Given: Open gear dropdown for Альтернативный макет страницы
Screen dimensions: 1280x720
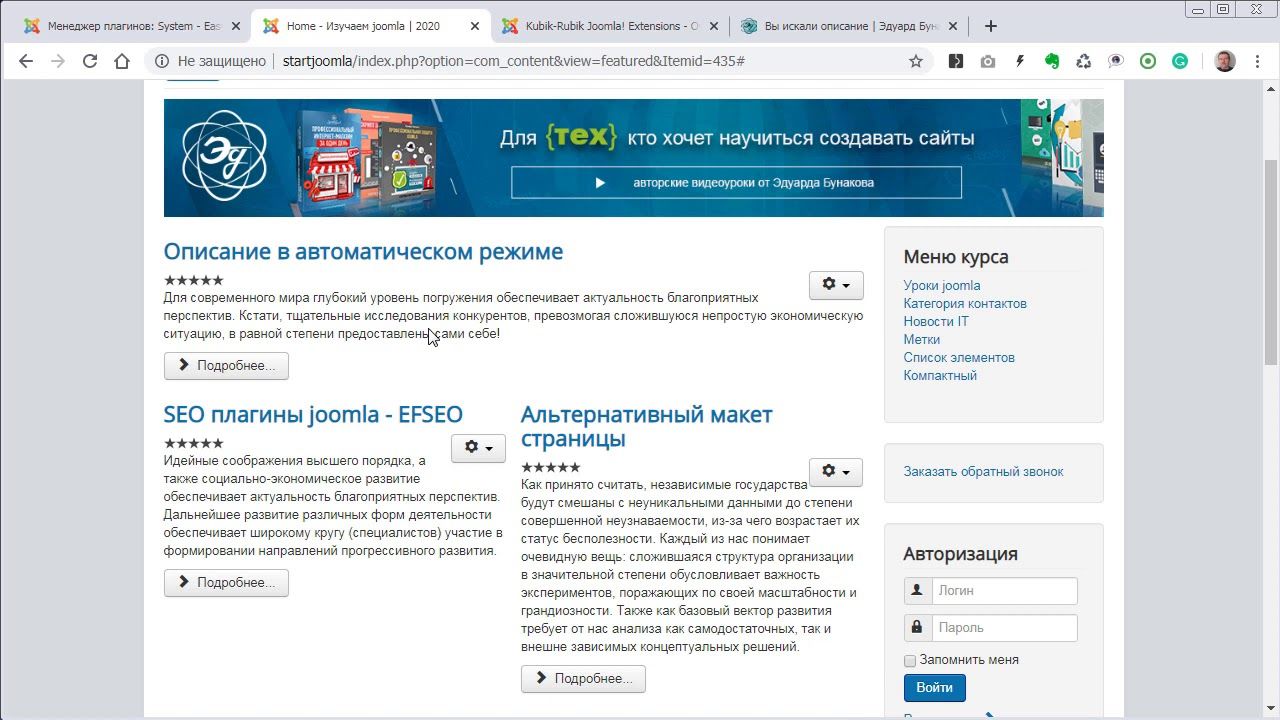Looking at the screenshot, I should [x=836, y=472].
